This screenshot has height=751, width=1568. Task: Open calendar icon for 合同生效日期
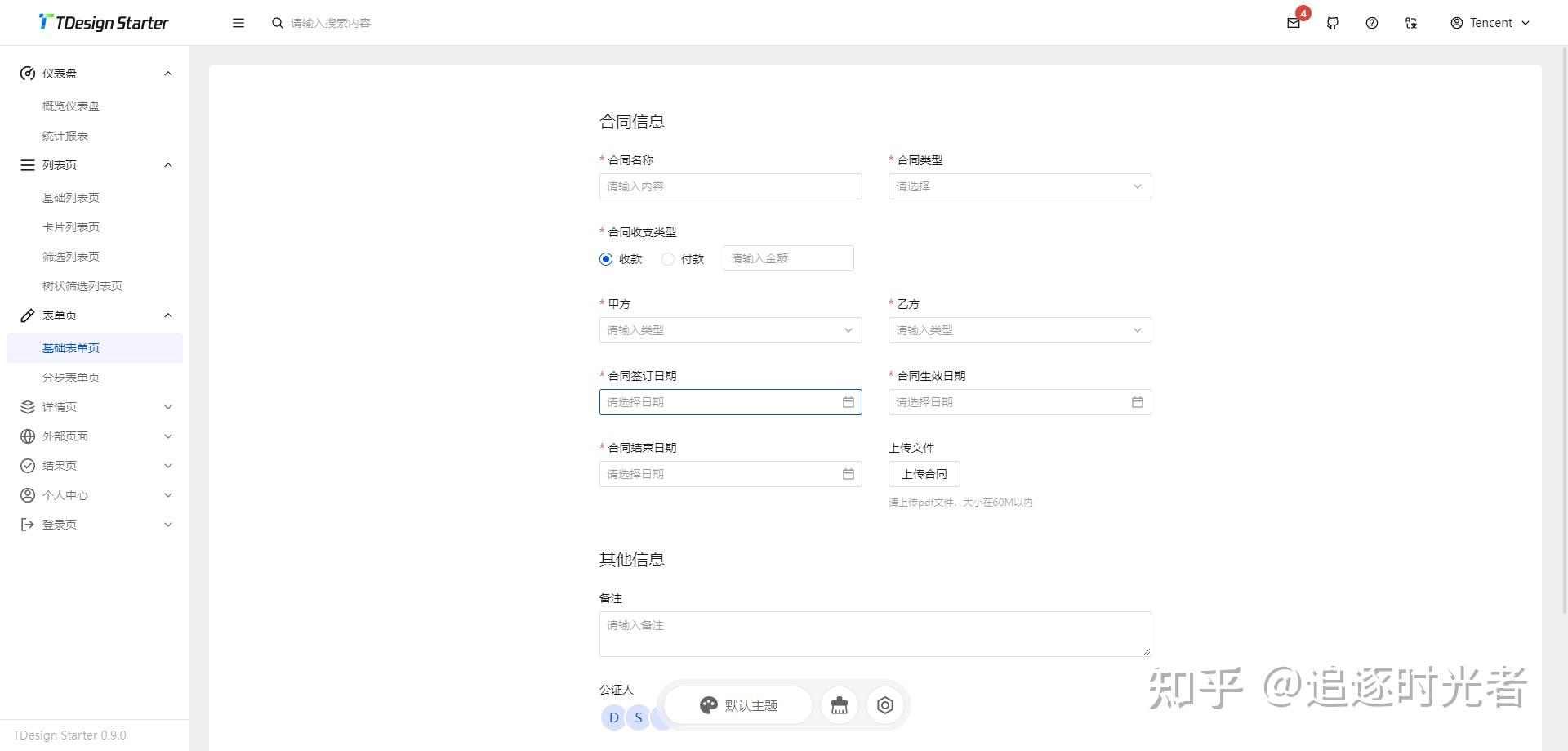click(x=1138, y=402)
